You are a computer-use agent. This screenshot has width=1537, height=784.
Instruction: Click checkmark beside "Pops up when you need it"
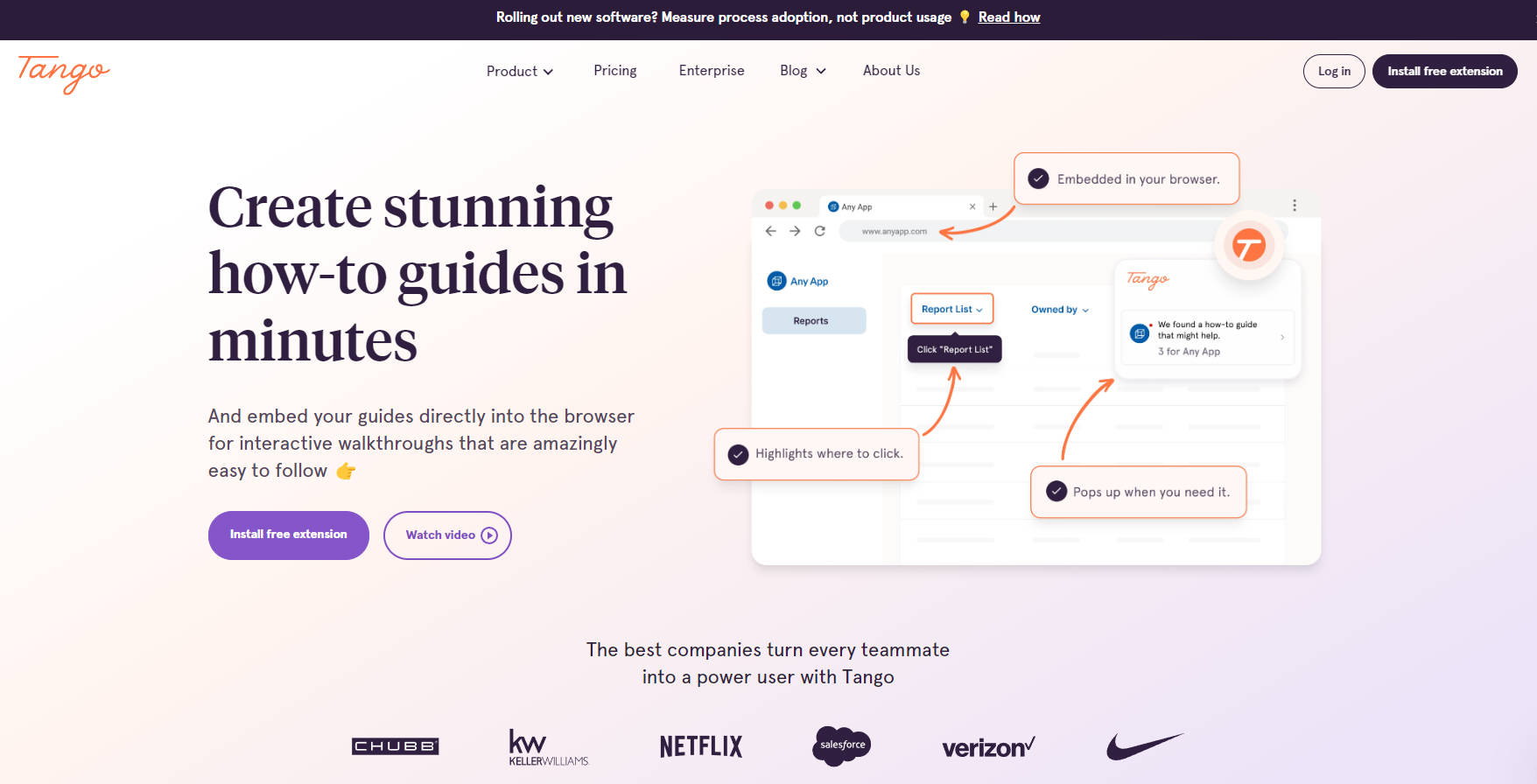pos(1056,492)
